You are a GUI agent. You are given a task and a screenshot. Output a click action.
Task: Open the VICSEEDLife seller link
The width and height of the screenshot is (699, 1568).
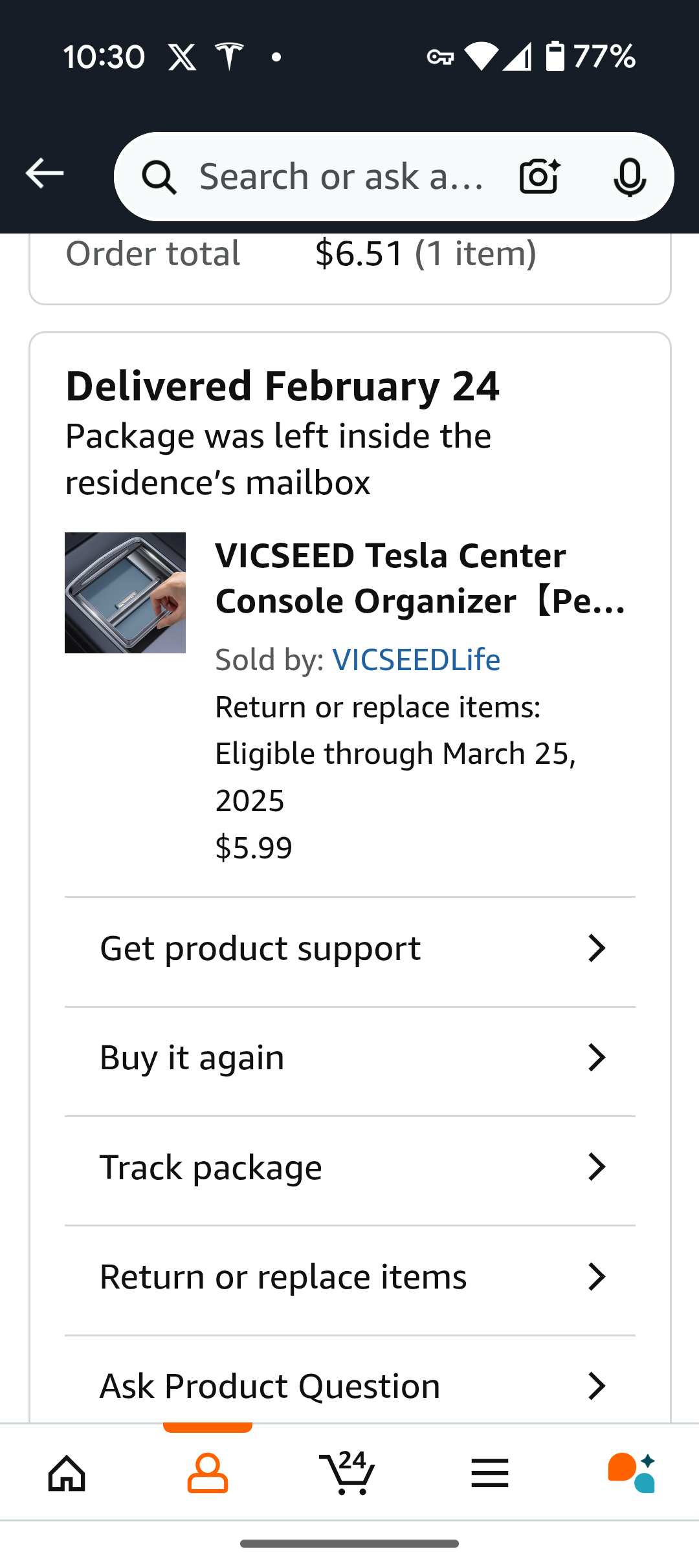[416, 660]
